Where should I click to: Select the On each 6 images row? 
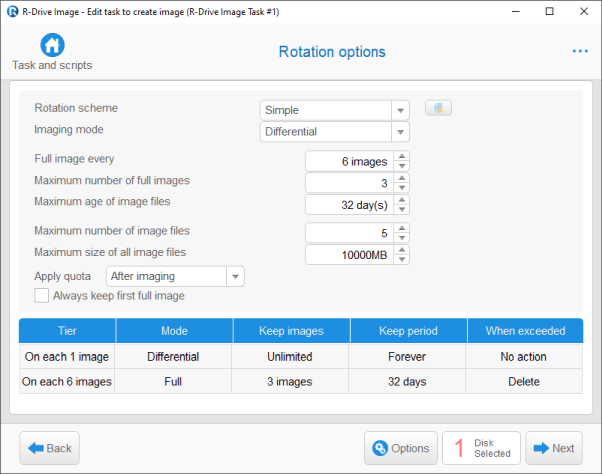[x=301, y=382]
